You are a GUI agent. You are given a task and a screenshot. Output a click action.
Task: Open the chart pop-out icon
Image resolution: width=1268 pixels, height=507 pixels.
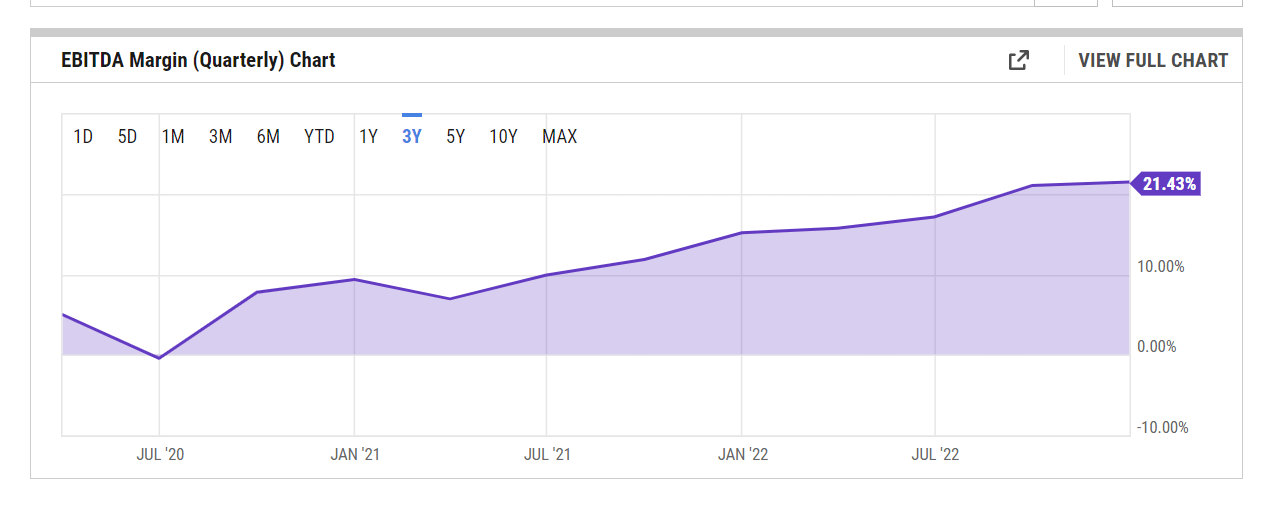(x=1018, y=60)
